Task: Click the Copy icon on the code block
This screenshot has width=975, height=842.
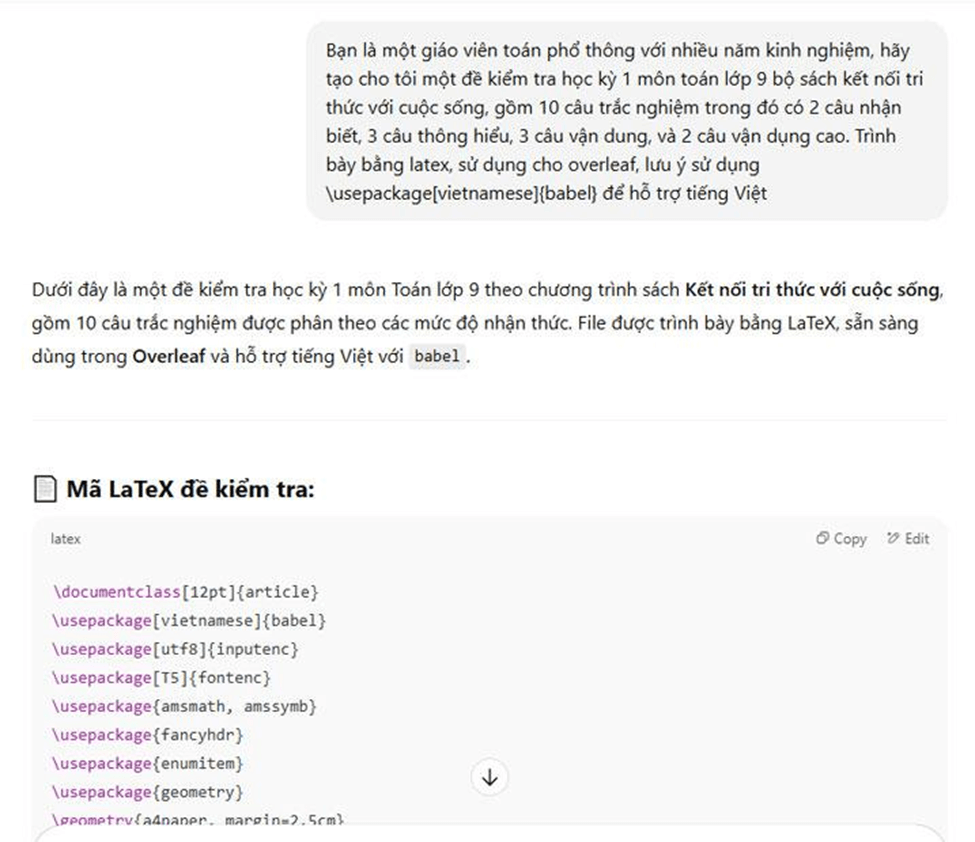Action: pos(822,539)
